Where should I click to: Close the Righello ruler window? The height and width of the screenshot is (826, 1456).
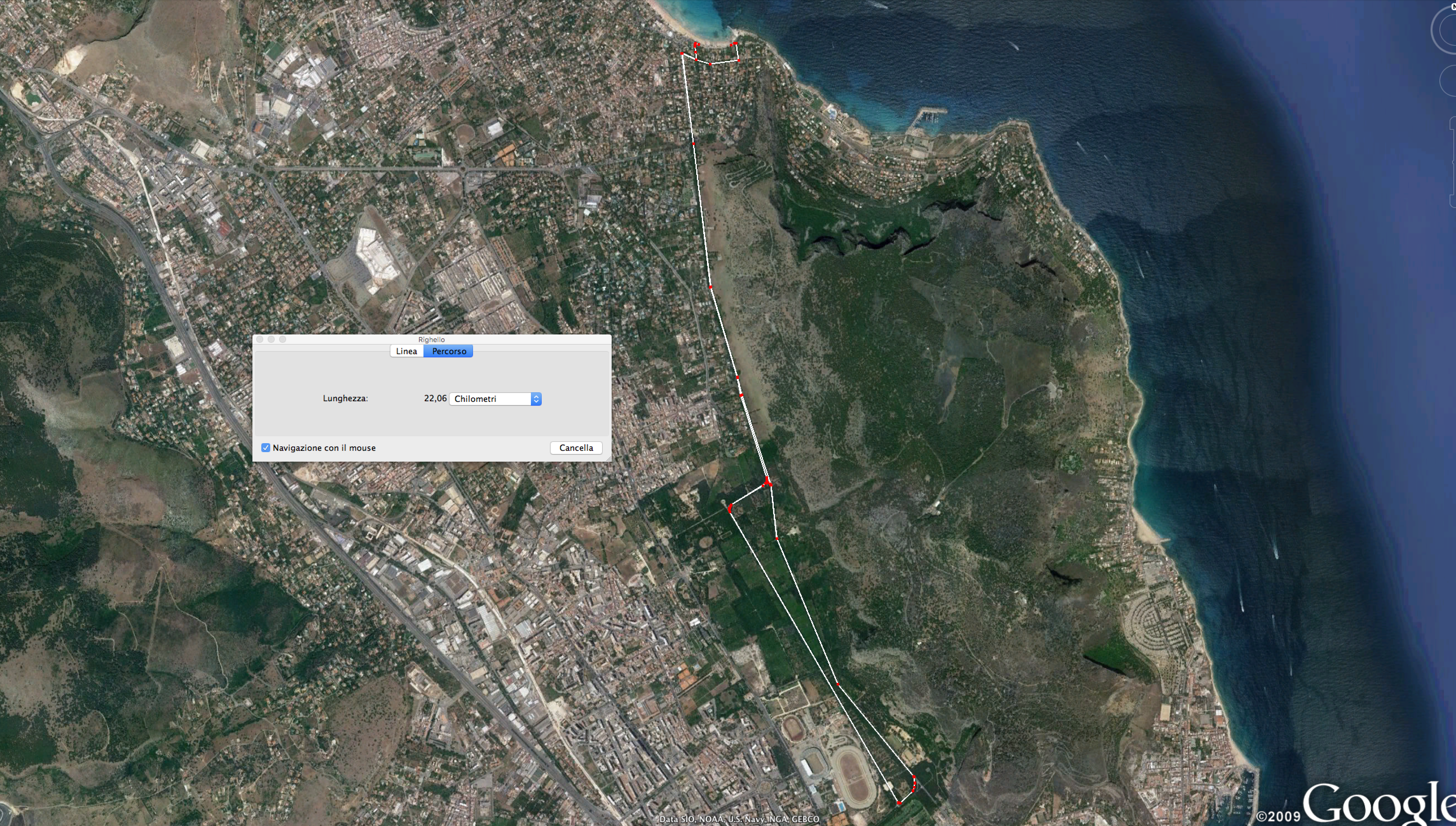(260, 339)
